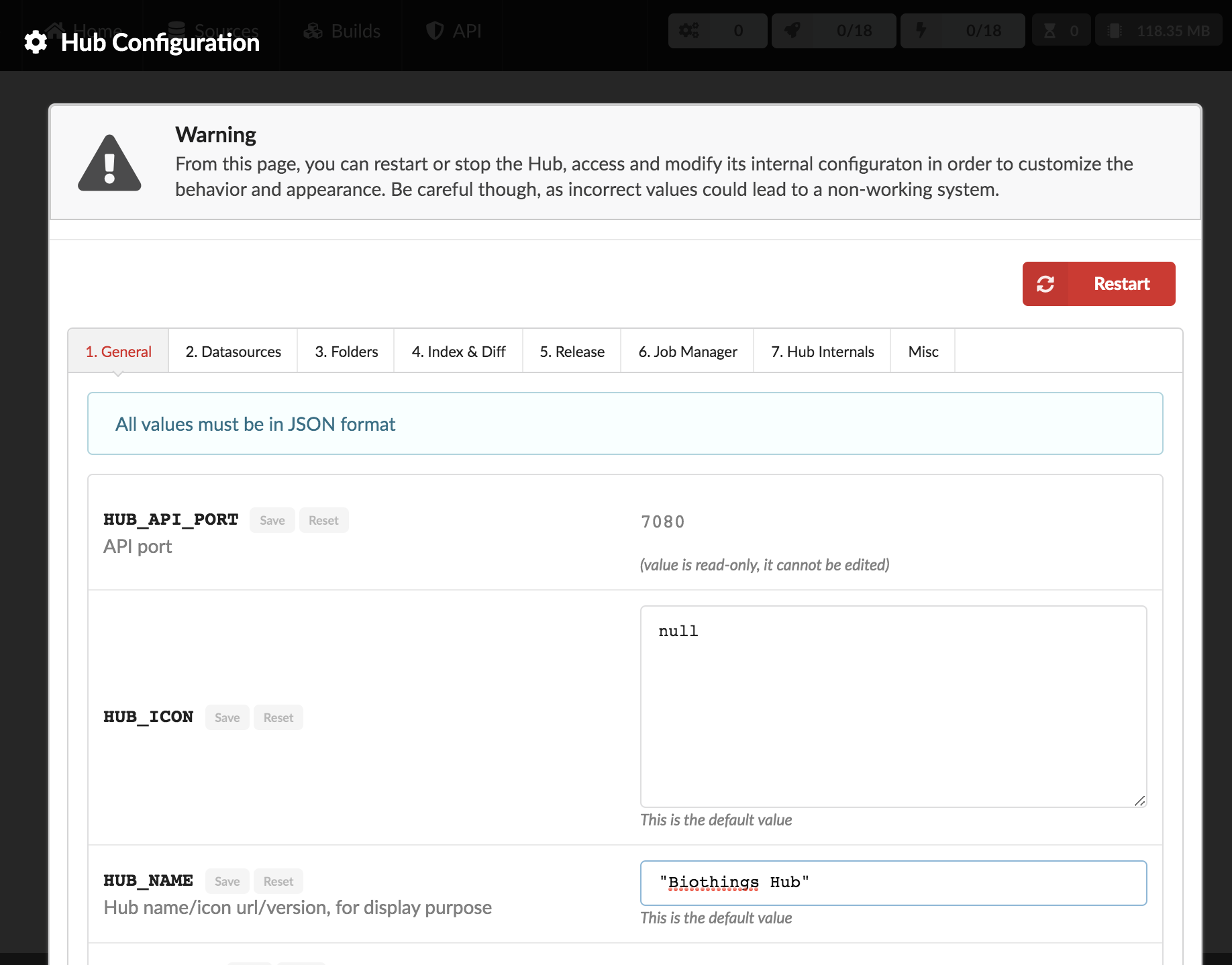Image resolution: width=1232 pixels, height=965 pixels.
Task: Click Reset next to HUB_ICON
Action: pos(278,717)
